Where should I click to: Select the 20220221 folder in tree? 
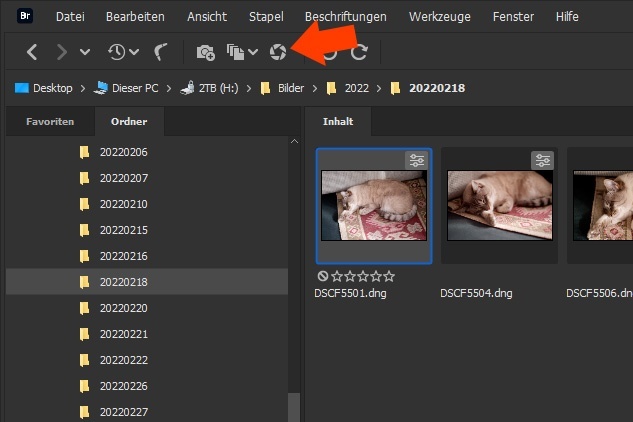click(123, 334)
